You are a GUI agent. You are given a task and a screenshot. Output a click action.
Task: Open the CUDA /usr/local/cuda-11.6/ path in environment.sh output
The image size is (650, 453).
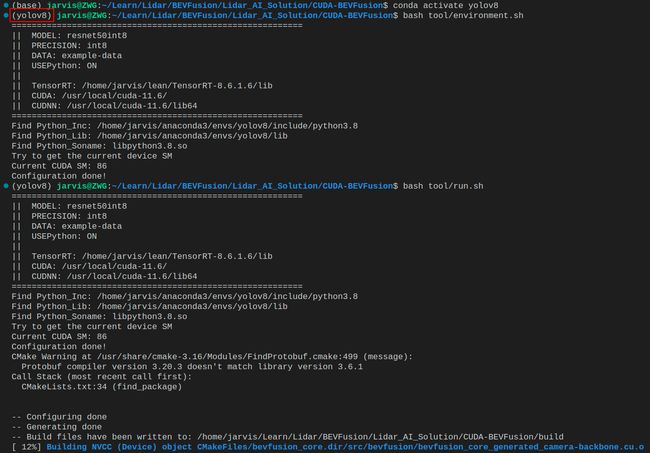click(114, 96)
